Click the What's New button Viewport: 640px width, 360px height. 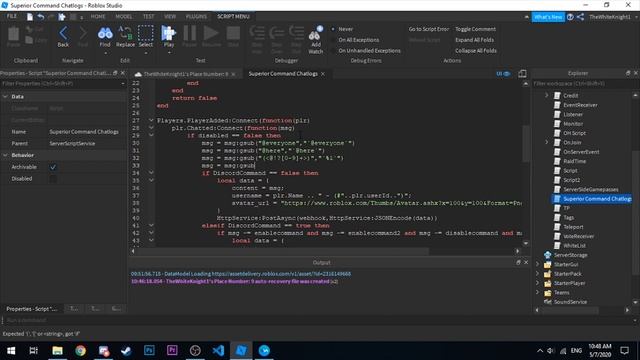(x=548, y=17)
